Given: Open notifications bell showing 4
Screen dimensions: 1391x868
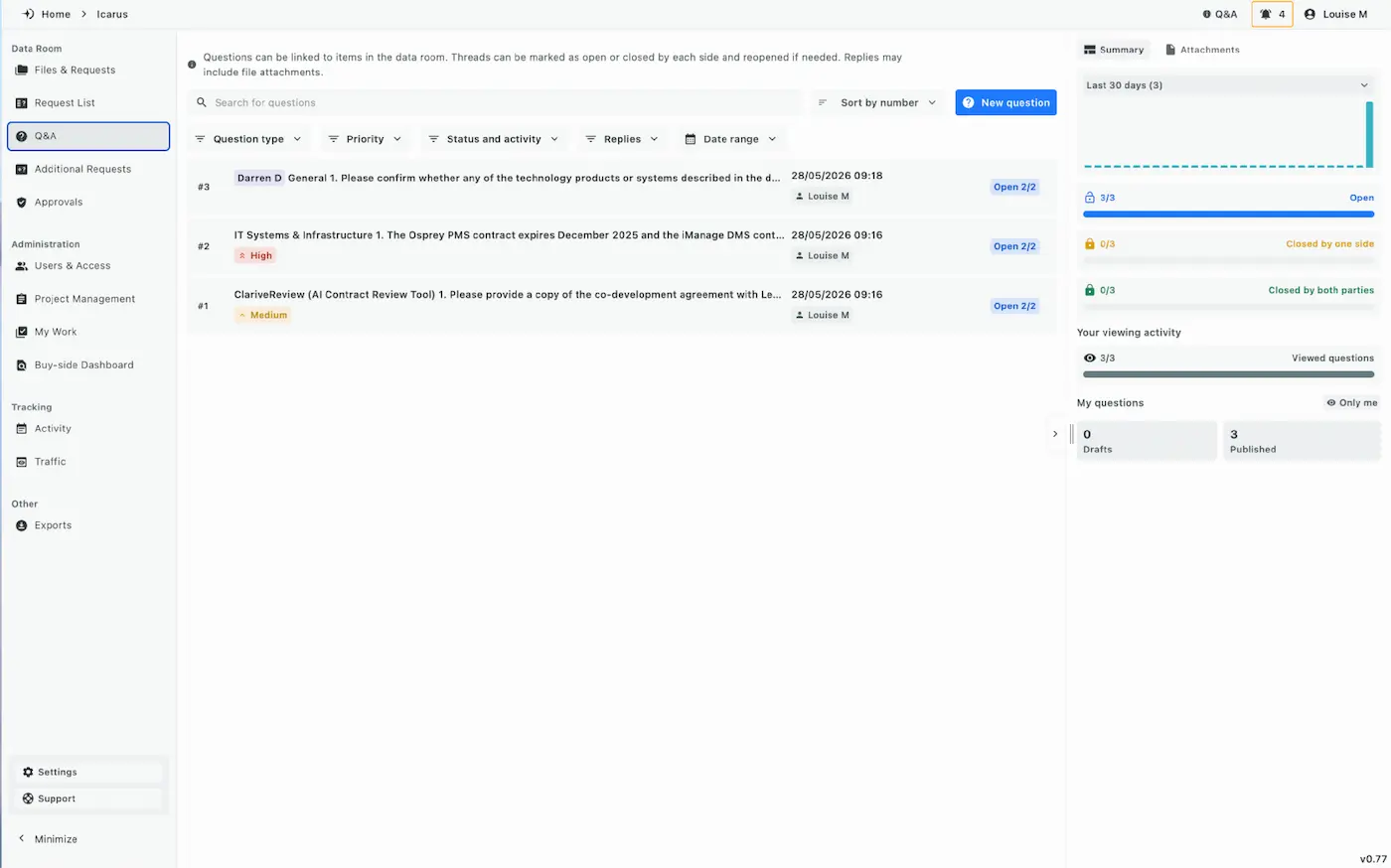Looking at the screenshot, I should 1272,14.
